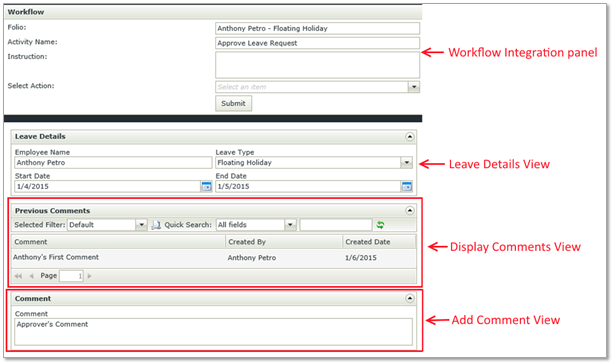Image resolution: width=613 pixels, height=364 pixels.
Task: Open the Quick Search fields dropdown
Action: point(290,225)
